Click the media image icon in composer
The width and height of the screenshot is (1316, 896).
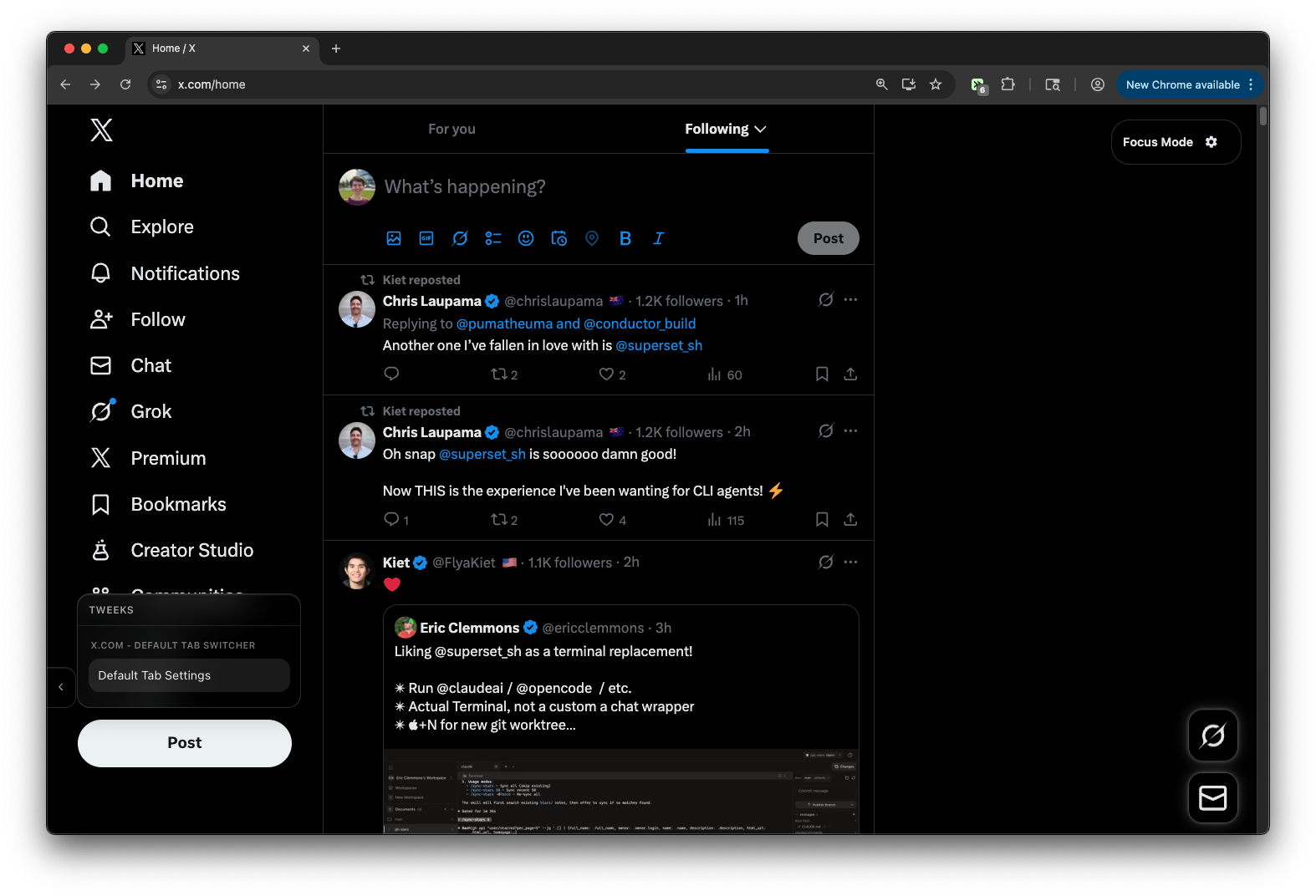point(394,238)
